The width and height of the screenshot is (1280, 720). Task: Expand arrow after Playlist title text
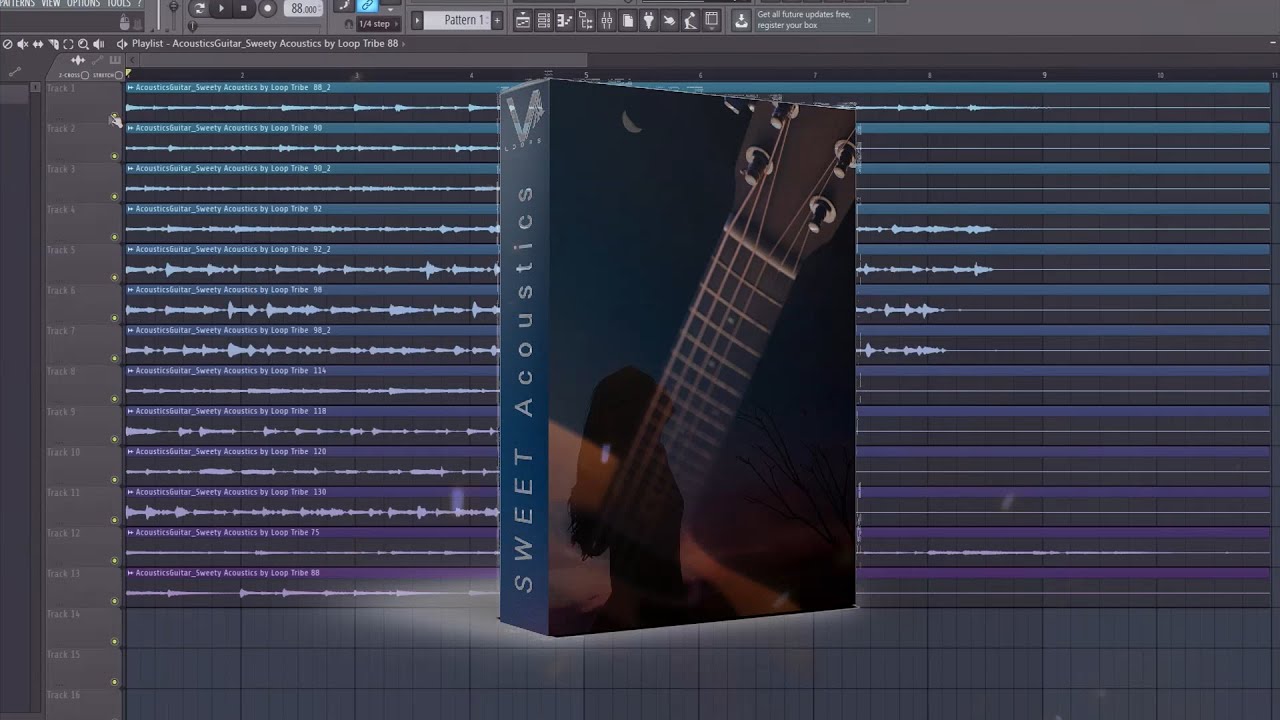point(403,44)
